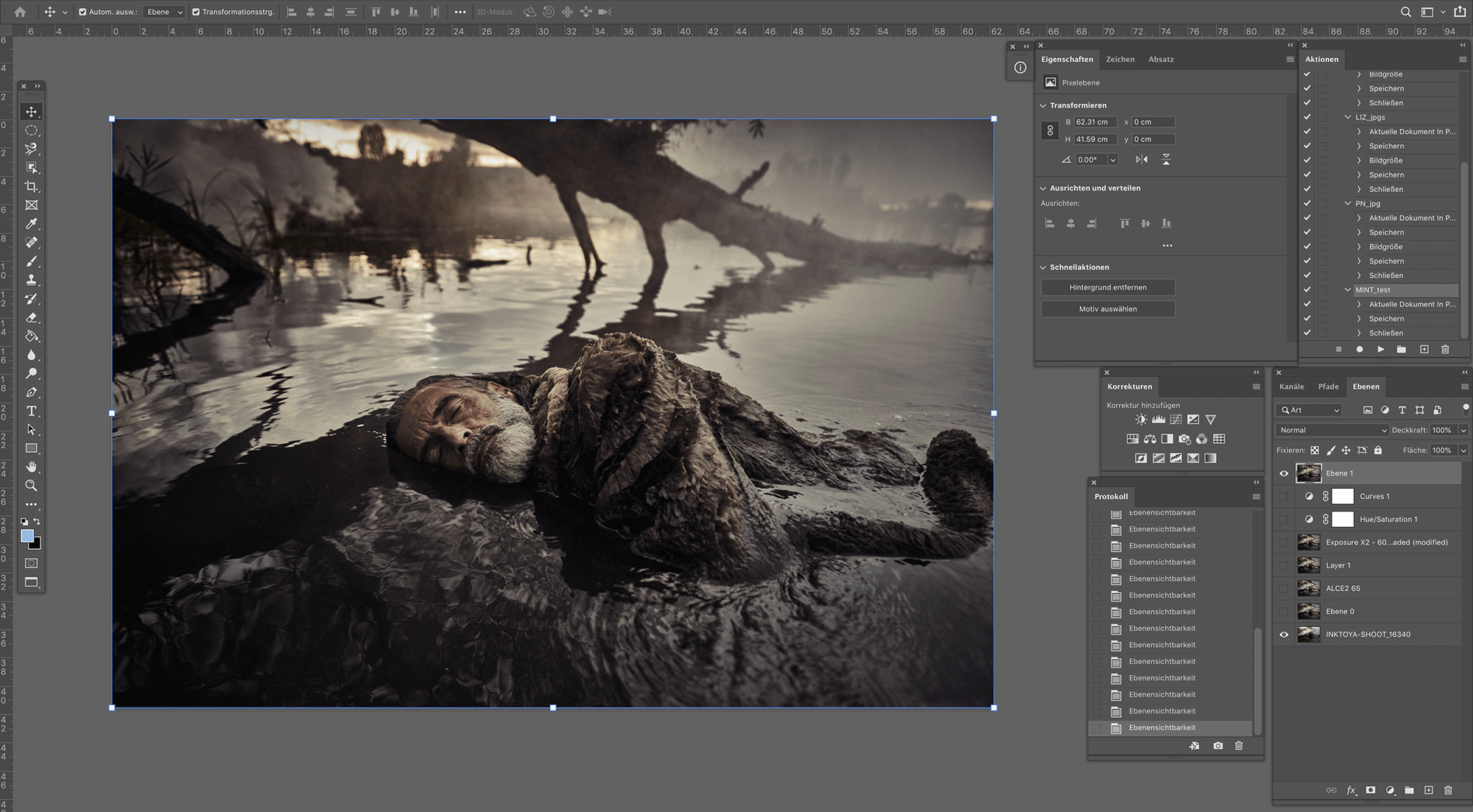Select Exposure X2 layer thumbnail
This screenshot has height=812, width=1473.
1309,543
